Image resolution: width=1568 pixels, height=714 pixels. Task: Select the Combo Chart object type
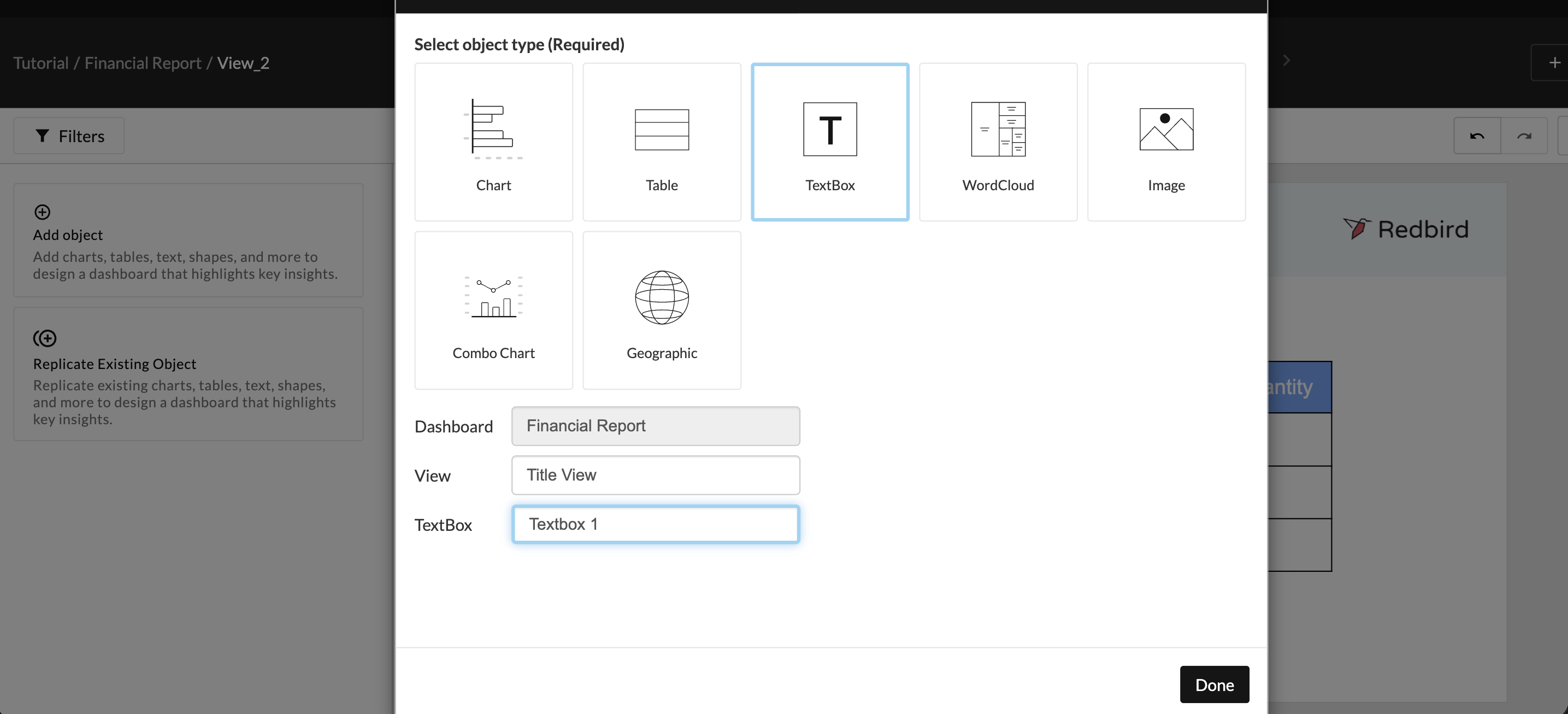tap(493, 310)
